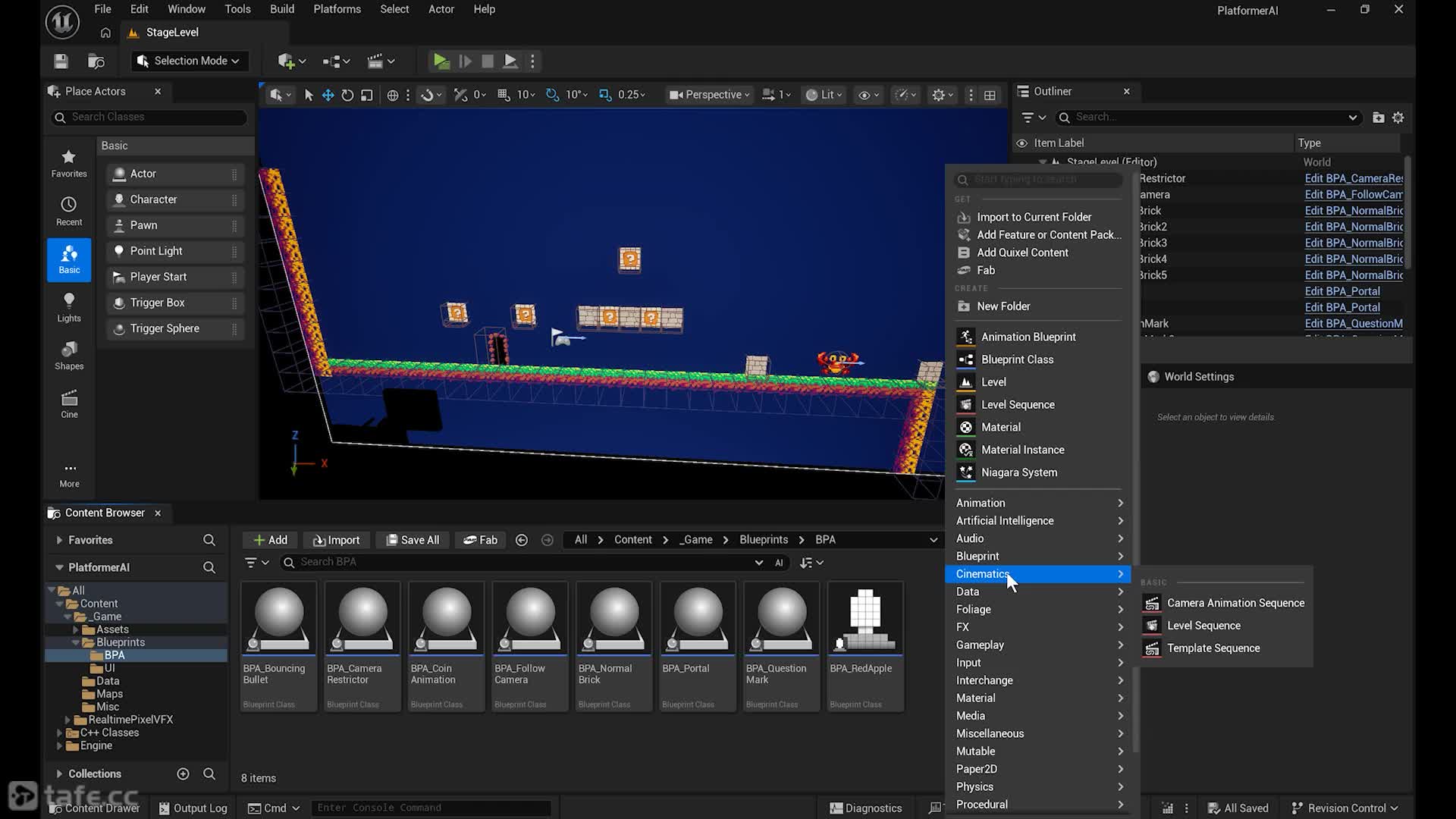Switch to the Lights category in Place Actors
This screenshot has height=819, width=1456.
pyautogui.click(x=69, y=307)
